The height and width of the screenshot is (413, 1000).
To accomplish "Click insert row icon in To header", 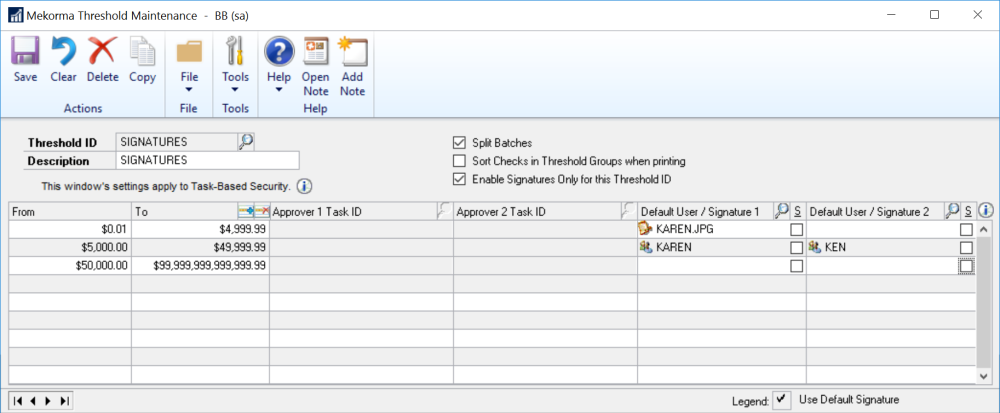I will (x=246, y=211).
